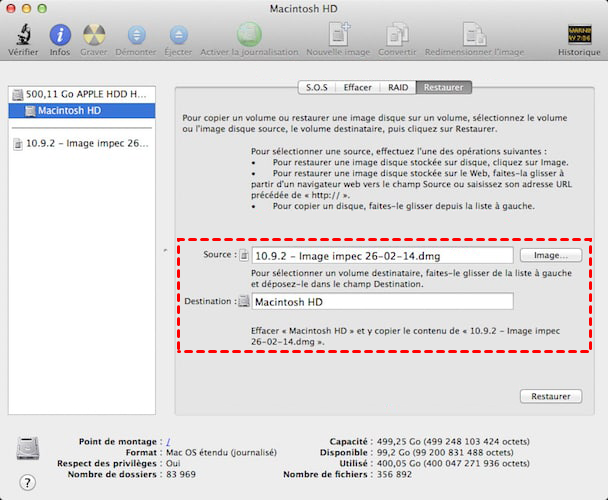Click the Restaurer button at bottom right
Screen dimensions: 608x500
(551, 396)
